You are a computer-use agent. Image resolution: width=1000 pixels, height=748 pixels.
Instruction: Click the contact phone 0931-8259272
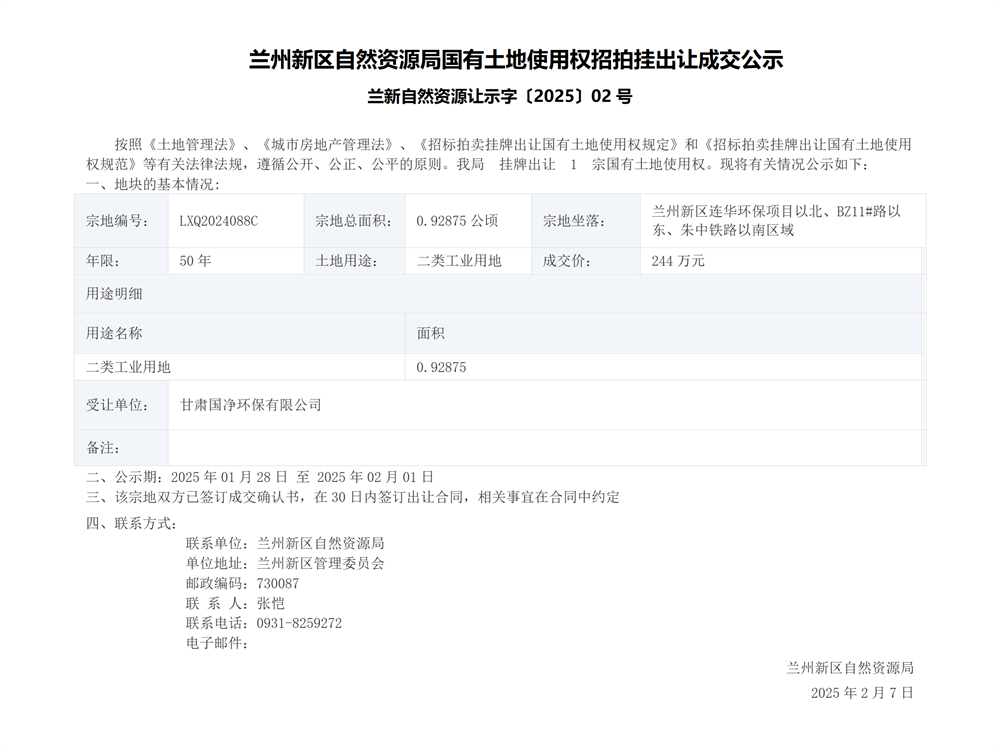click(299, 623)
